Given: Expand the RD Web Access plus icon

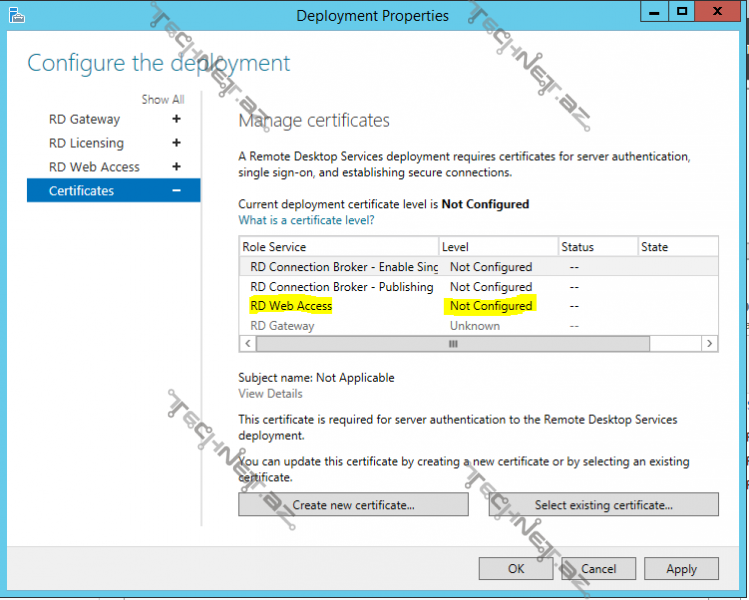Looking at the screenshot, I should (177, 167).
